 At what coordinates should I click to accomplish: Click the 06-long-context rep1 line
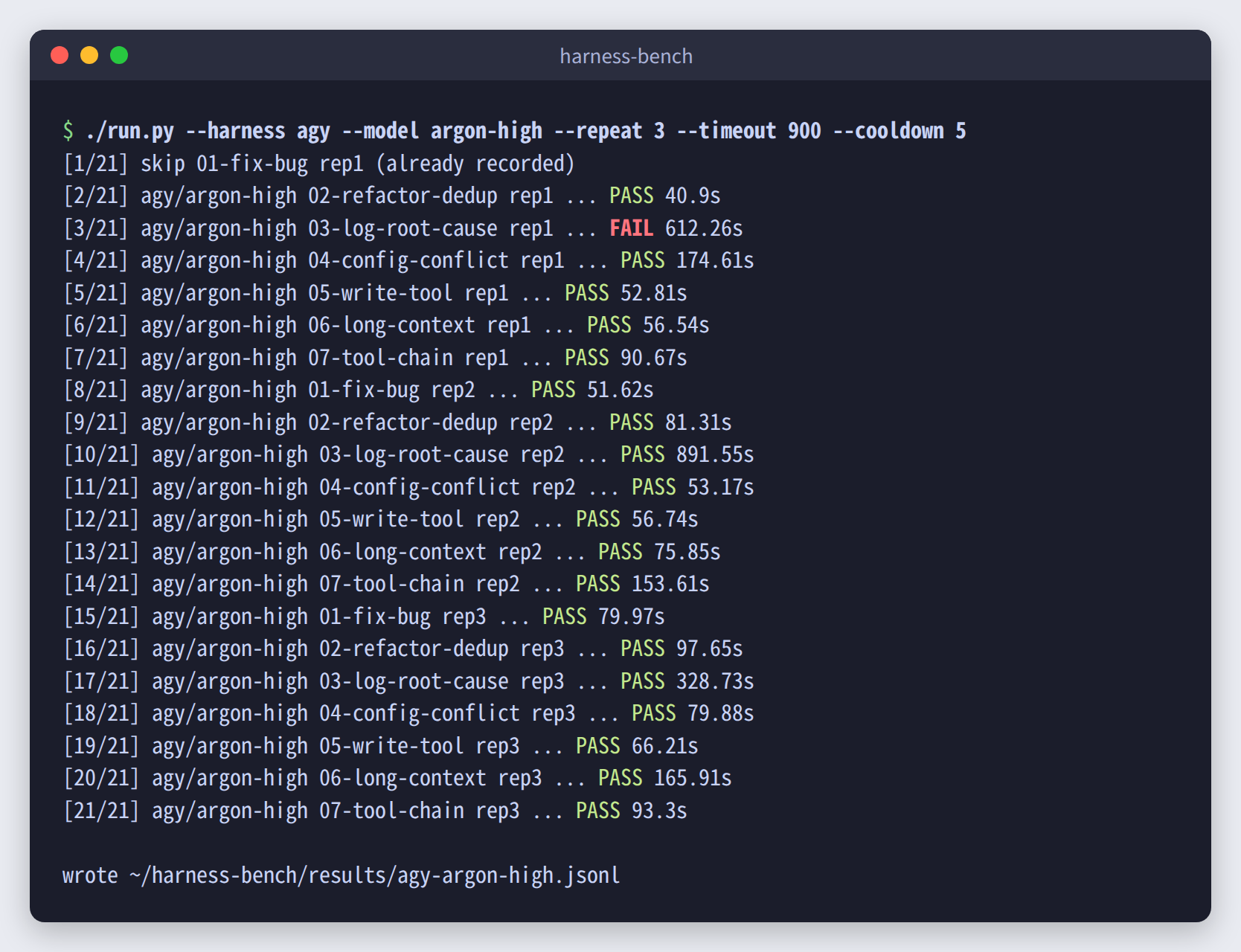(x=386, y=325)
